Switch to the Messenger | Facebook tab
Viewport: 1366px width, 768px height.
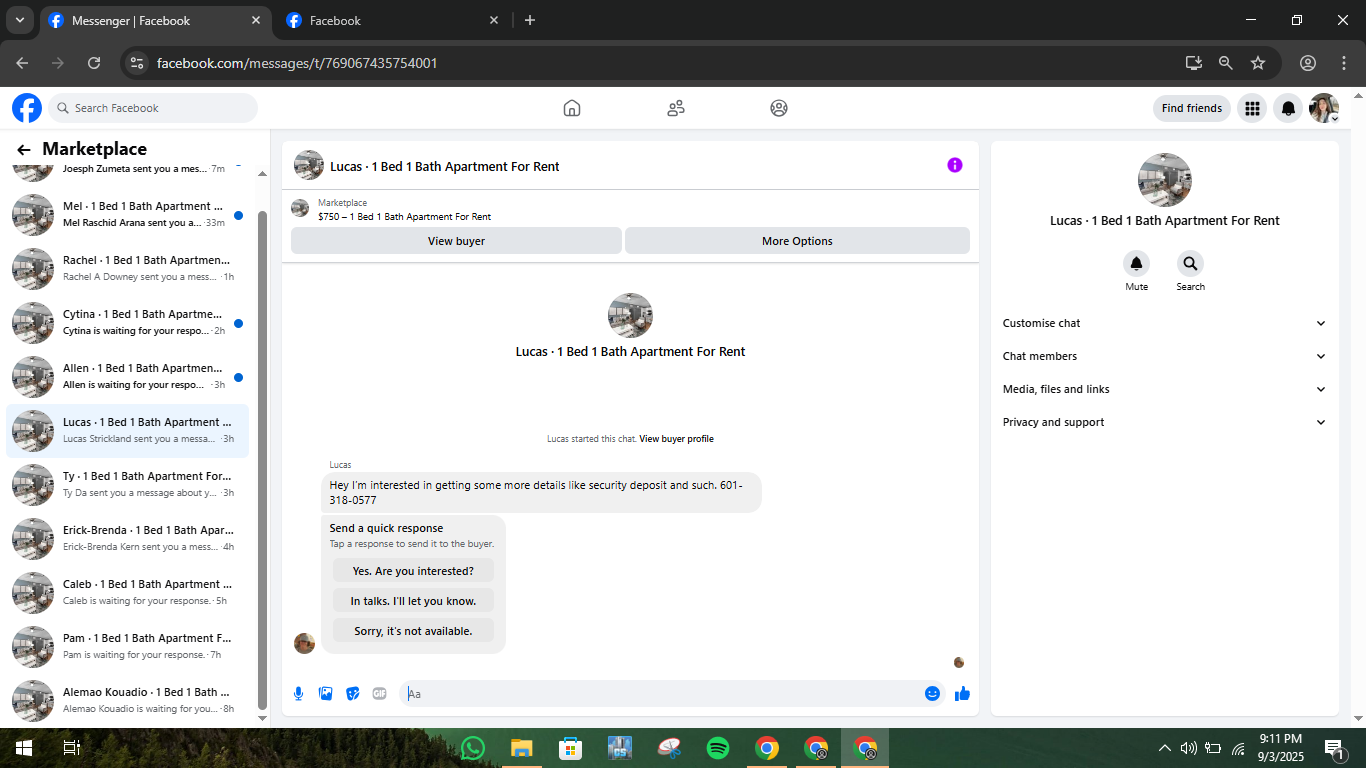(154, 20)
